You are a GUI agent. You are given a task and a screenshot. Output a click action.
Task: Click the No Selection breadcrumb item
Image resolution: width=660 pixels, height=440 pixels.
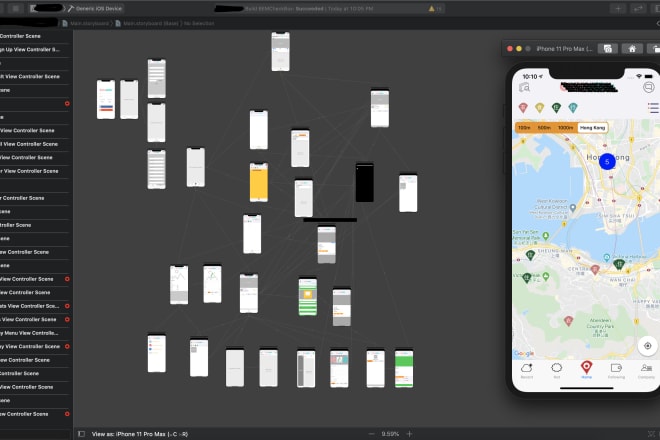[199, 23]
